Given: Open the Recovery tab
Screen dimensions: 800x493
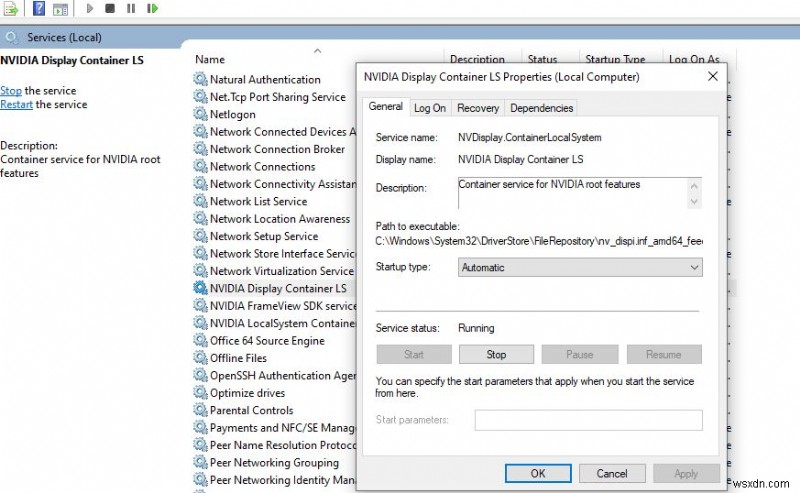Looking at the screenshot, I should pos(478,108).
